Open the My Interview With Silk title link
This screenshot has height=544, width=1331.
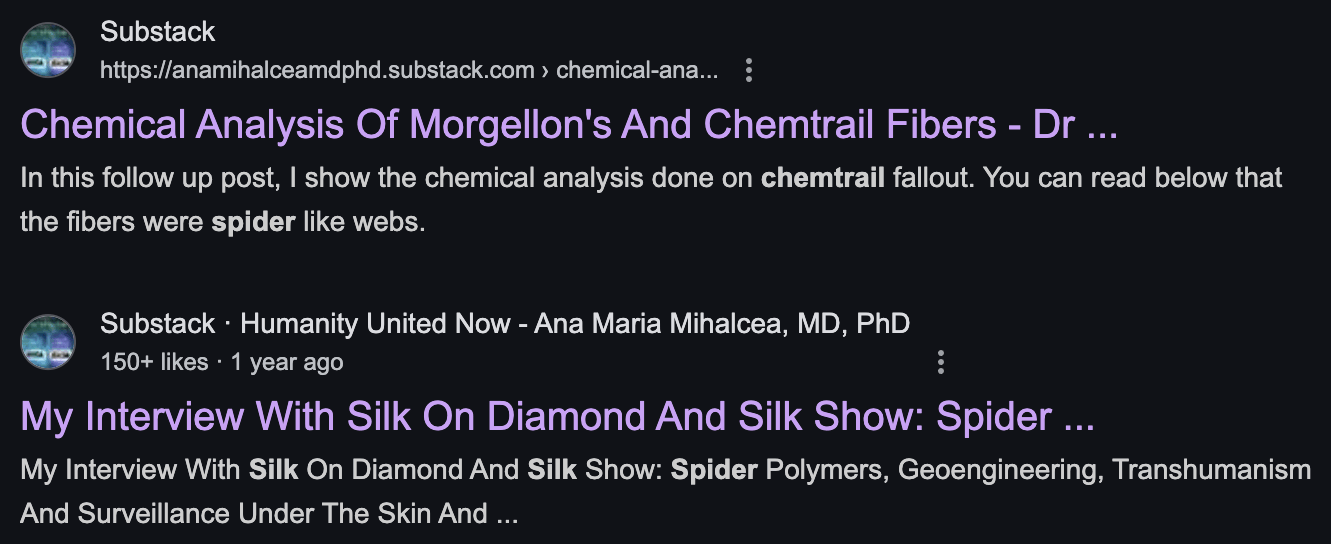coord(557,416)
